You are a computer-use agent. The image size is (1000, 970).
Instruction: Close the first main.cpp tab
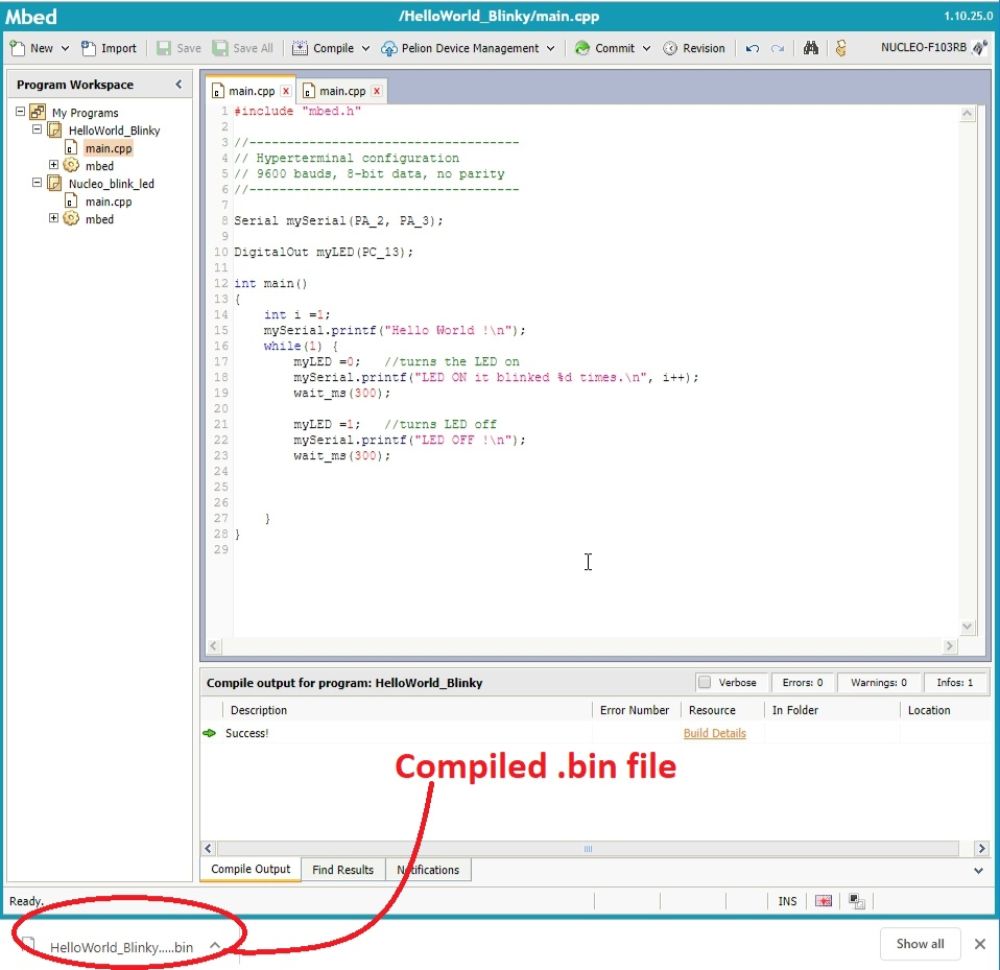pos(286,91)
